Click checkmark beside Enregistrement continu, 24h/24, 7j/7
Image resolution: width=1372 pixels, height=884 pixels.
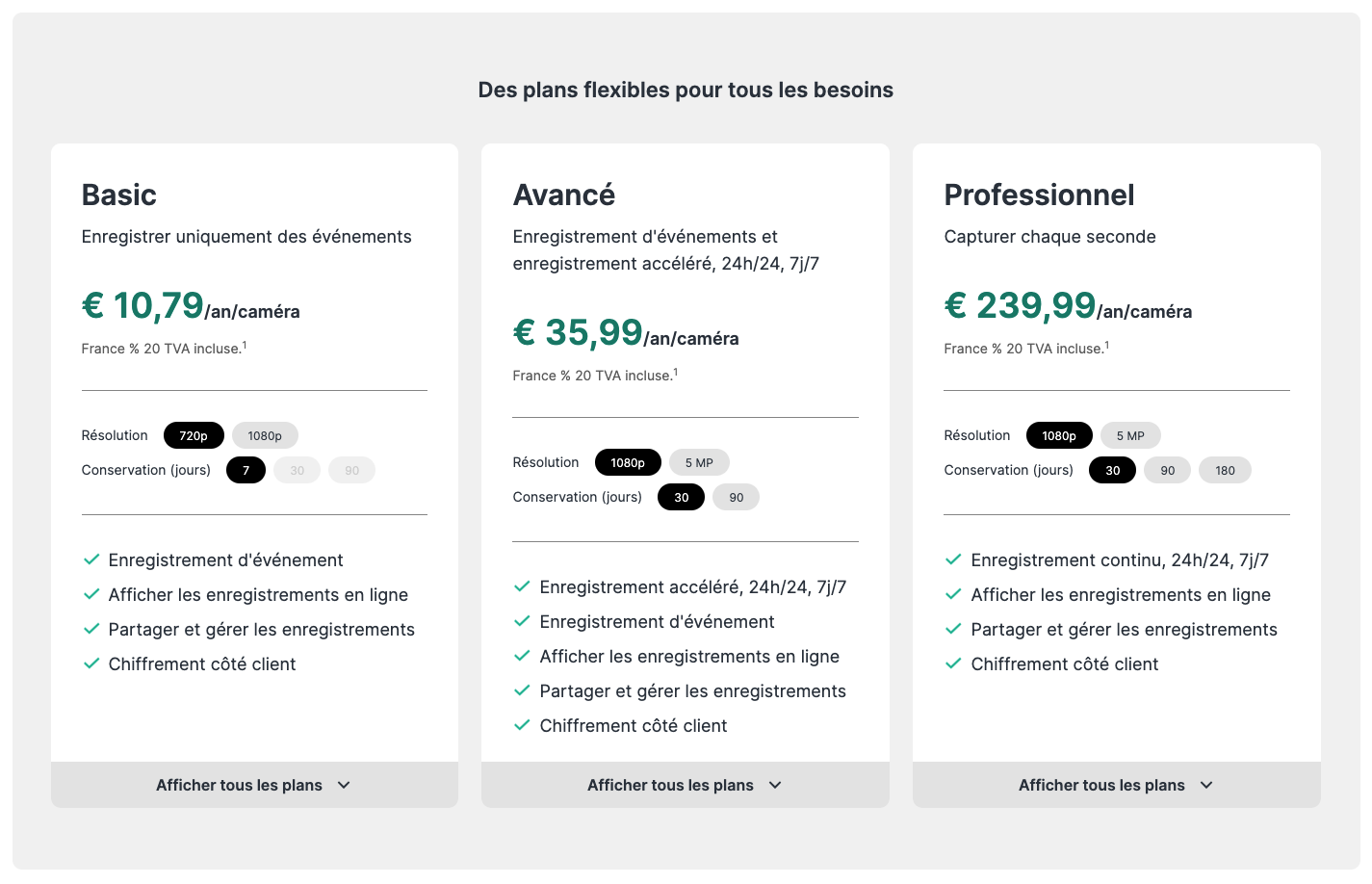coord(953,559)
